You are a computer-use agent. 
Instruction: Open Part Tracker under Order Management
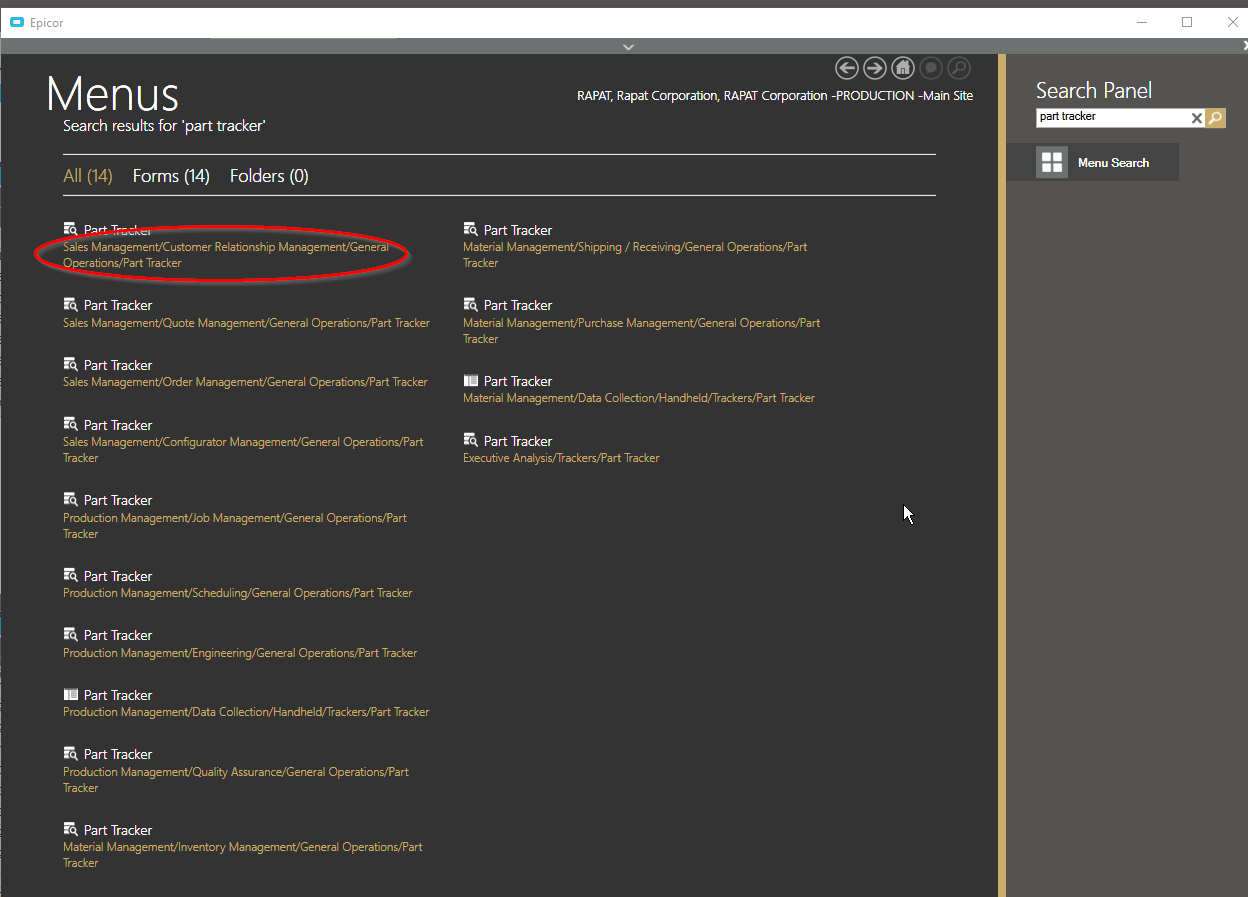tap(118, 366)
